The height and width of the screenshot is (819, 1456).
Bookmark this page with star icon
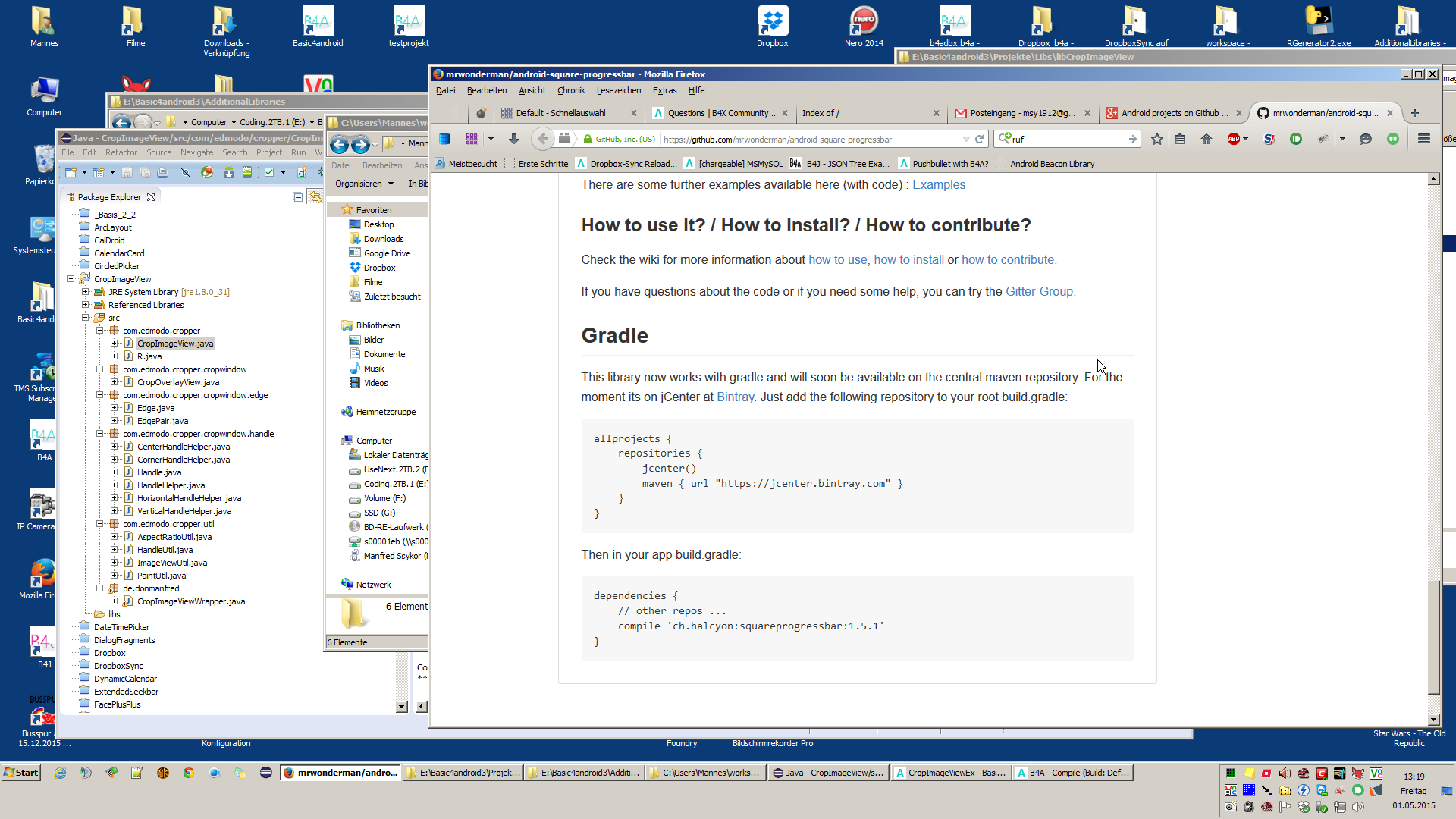click(x=1156, y=139)
